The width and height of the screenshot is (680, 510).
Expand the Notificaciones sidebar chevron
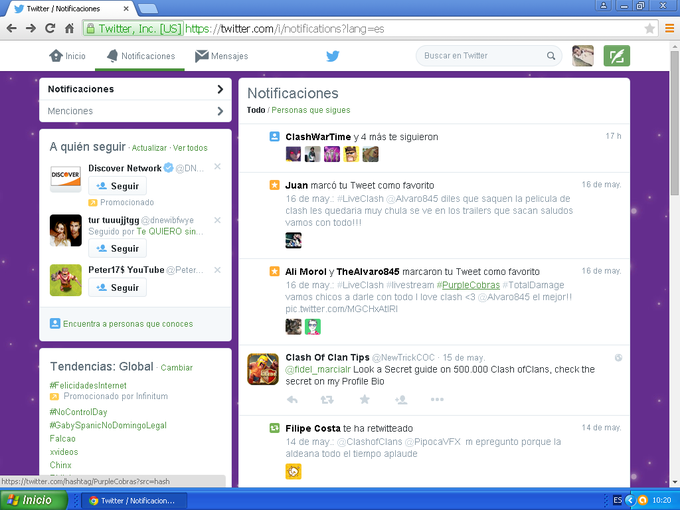(x=220, y=89)
